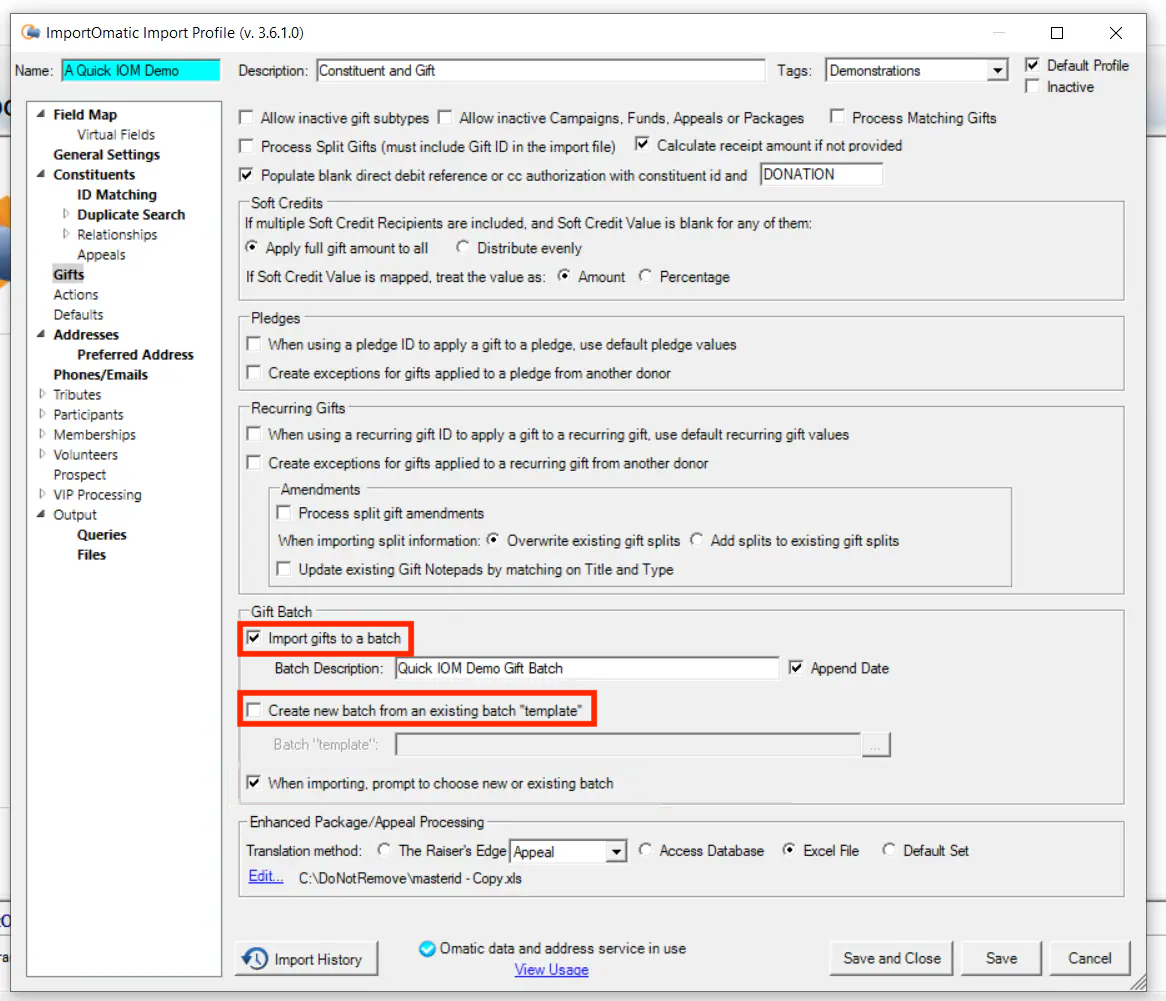Open the View Usage link
Screen dimensions: 1166x1001
tap(551, 969)
